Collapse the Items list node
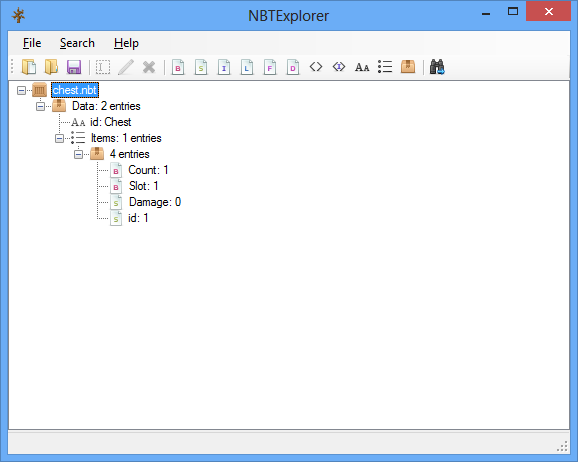 pyautogui.click(x=59, y=139)
